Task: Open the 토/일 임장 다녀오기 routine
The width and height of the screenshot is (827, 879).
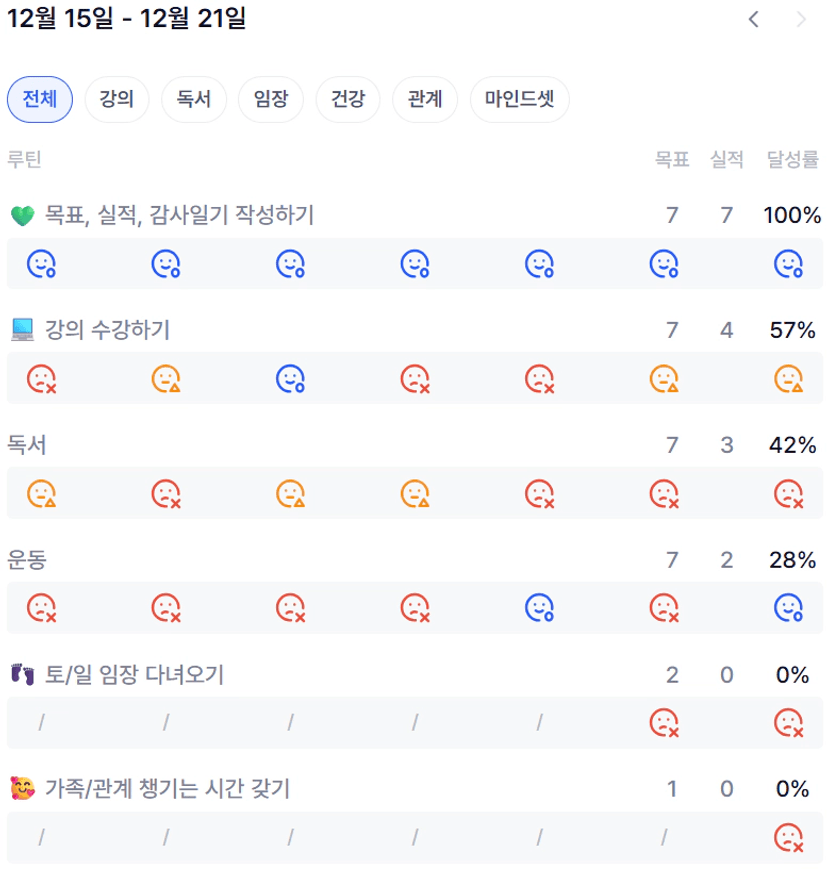Action: pyautogui.click(x=134, y=675)
